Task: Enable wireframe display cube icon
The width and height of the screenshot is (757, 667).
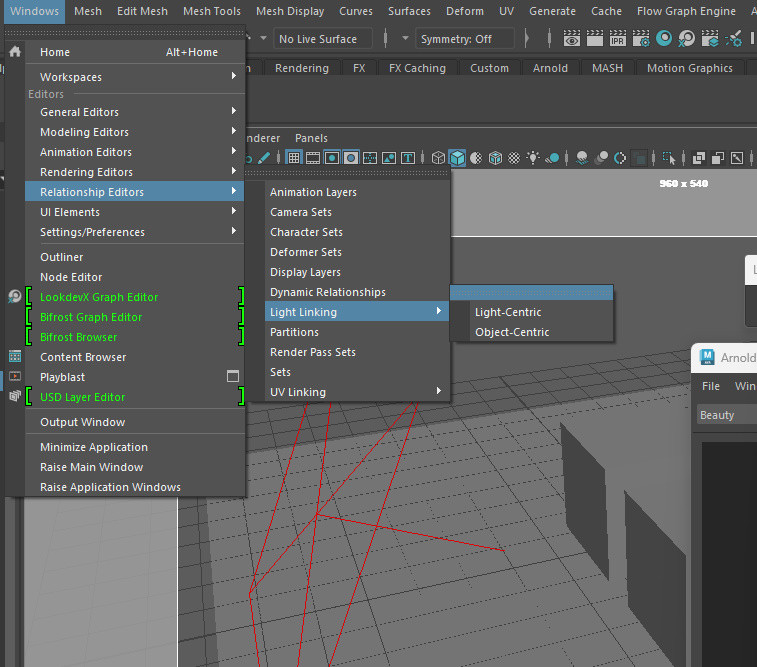Action: click(x=438, y=158)
